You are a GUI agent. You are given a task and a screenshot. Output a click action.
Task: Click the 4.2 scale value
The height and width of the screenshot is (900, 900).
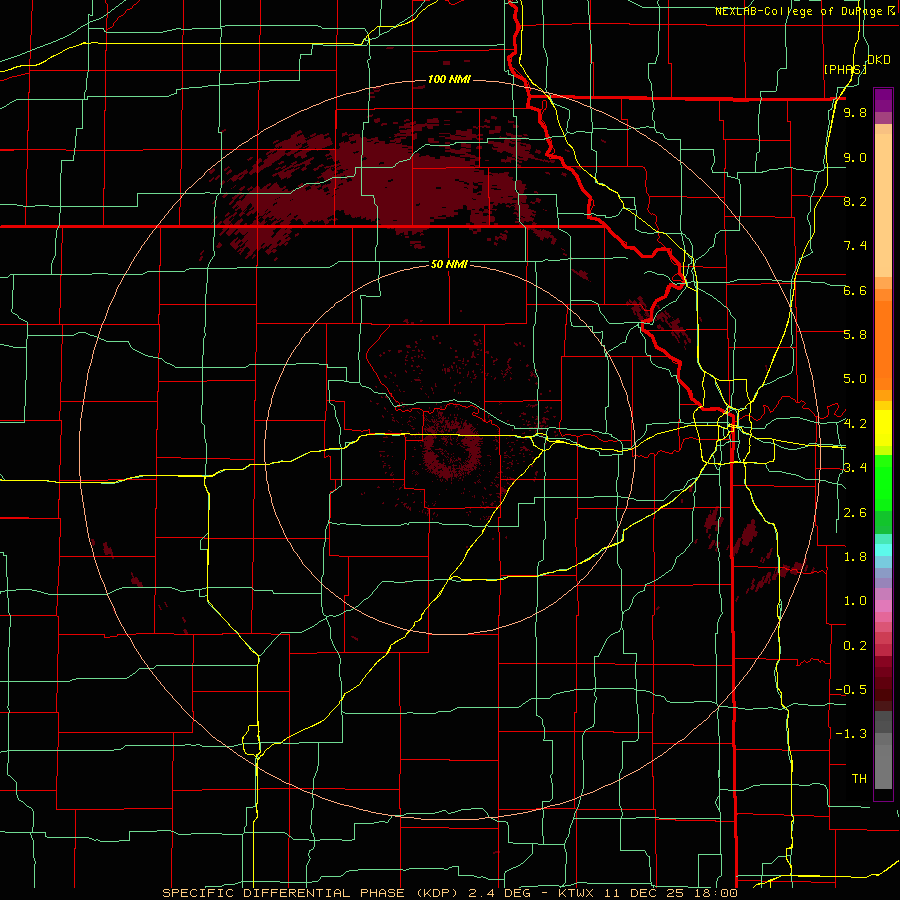tap(855, 424)
